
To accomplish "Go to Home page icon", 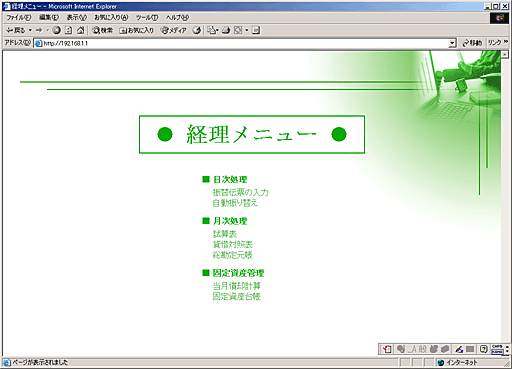I will coord(80,30).
